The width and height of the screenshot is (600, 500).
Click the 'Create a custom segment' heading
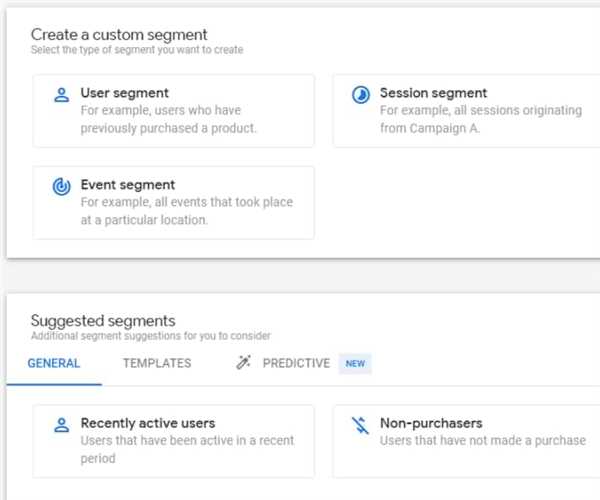[119, 35]
